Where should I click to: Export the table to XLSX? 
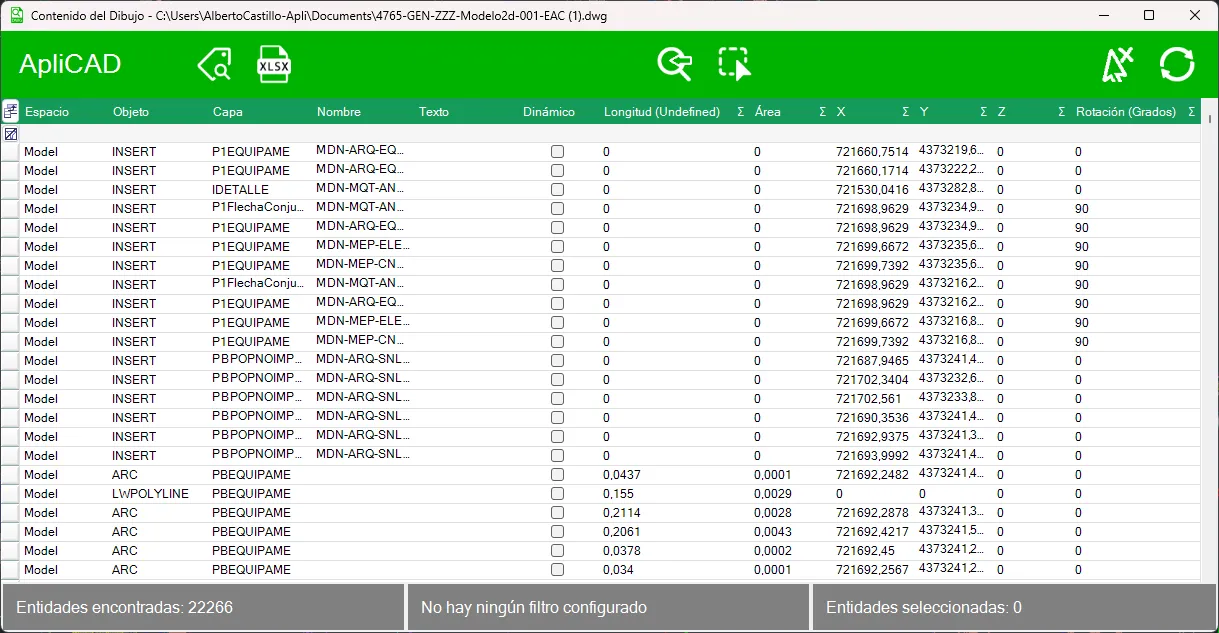point(274,64)
